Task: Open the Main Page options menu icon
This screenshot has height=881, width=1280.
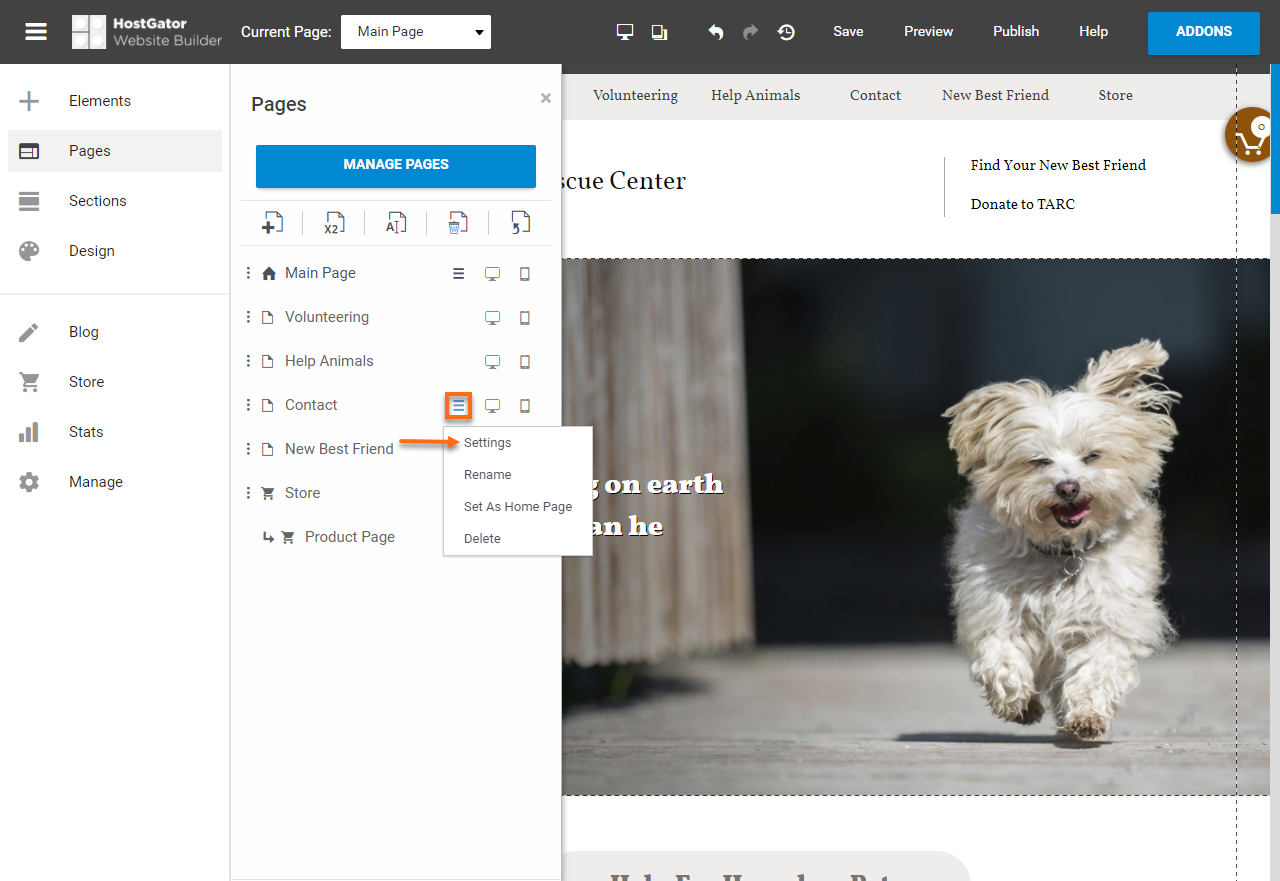Action: tap(458, 274)
